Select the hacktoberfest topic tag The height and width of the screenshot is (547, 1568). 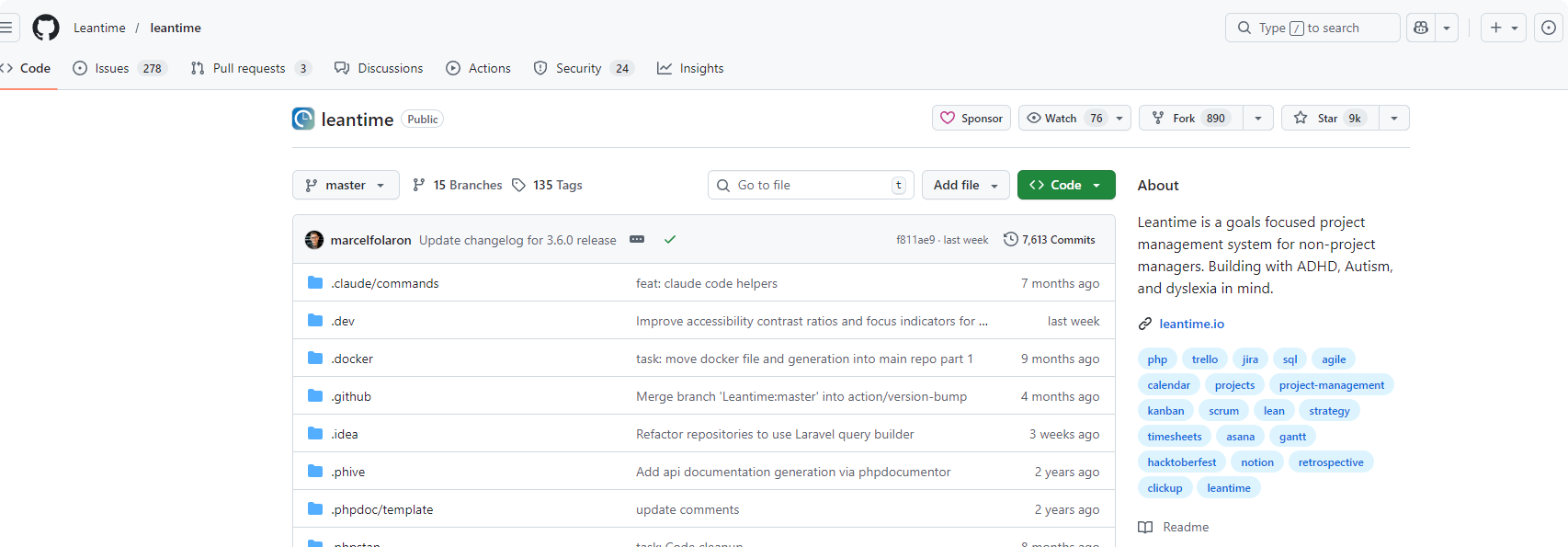pyautogui.click(x=1181, y=462)
